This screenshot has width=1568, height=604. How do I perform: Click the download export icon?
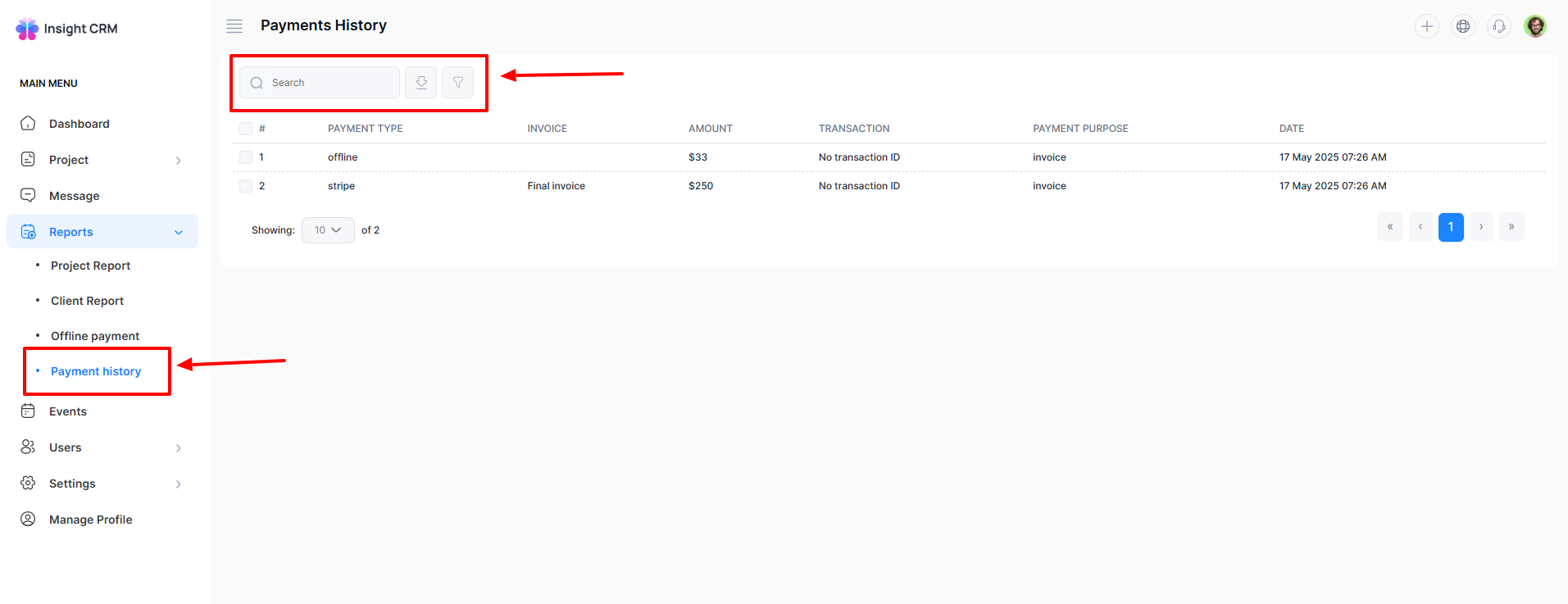point(420,83)
